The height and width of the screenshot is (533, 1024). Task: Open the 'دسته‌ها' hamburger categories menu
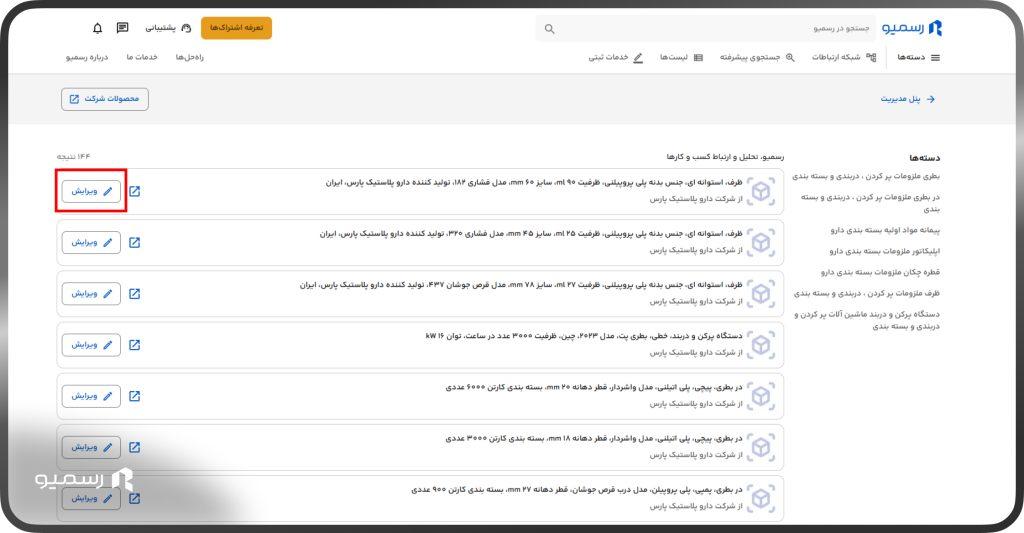coord(918,57)
